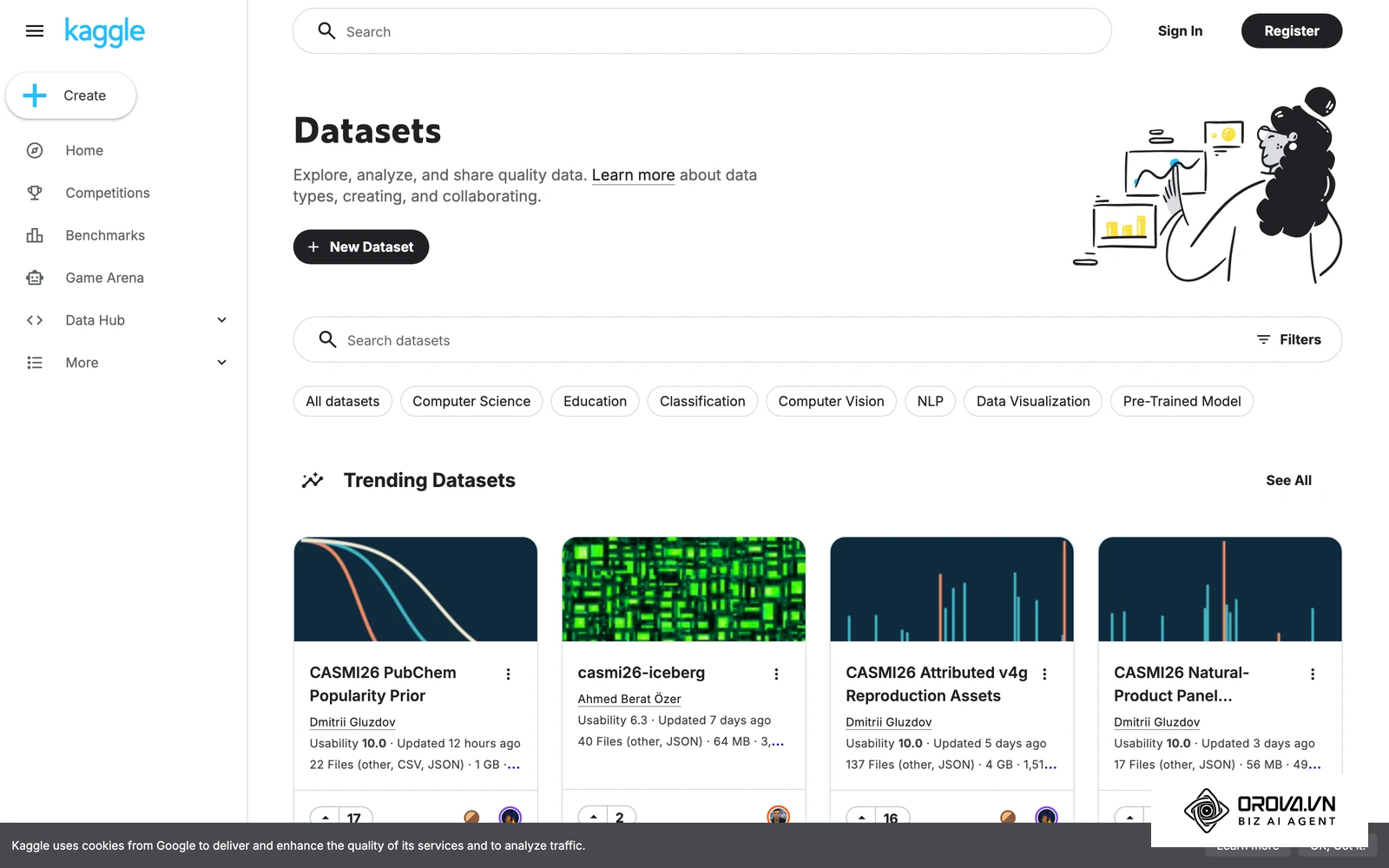Select the Computer Science chip
This screenshot has height=868, width=1389.
[x=471, y=401]
